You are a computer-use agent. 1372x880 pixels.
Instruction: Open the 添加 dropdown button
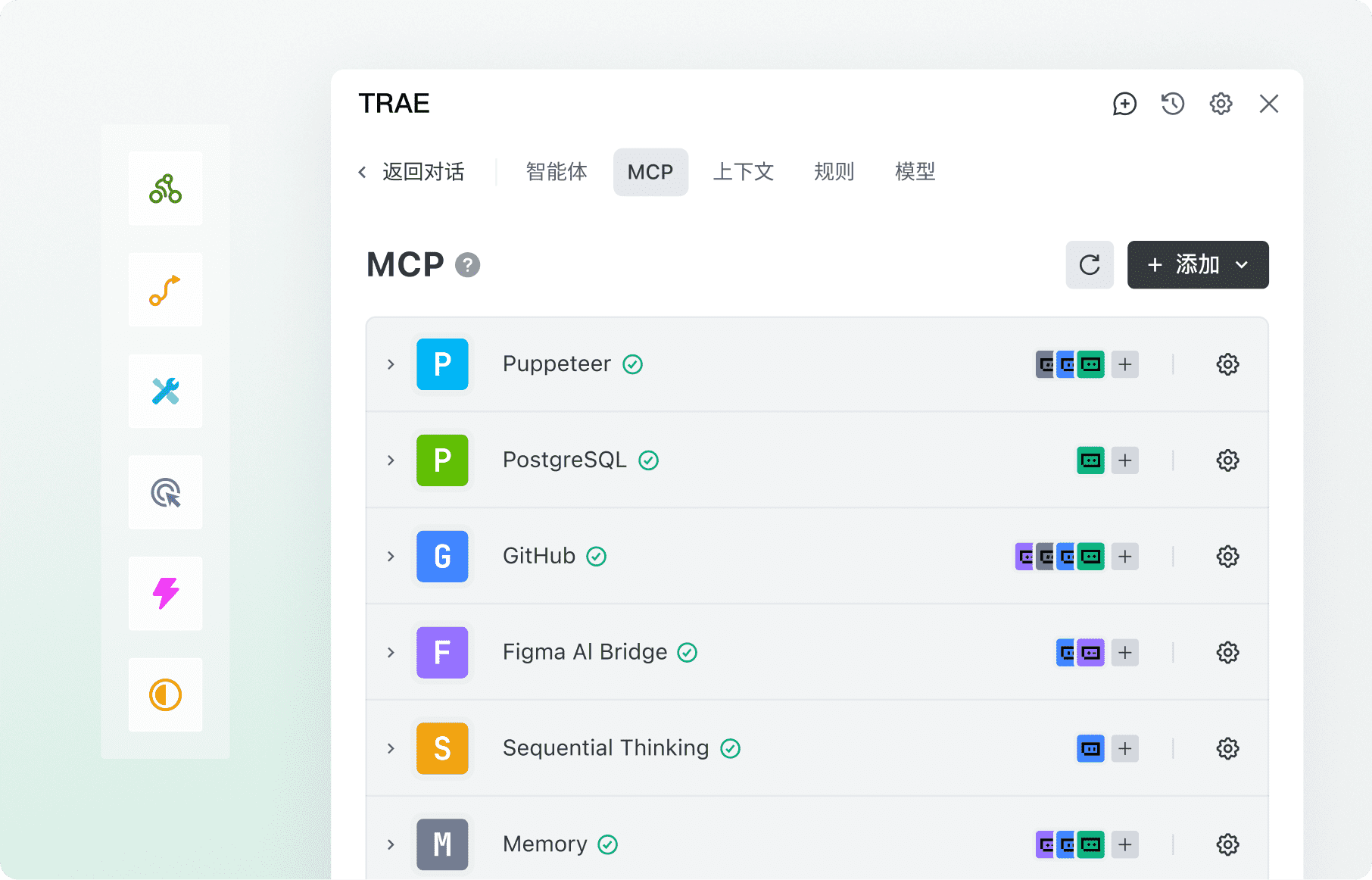coord(1197,265)
